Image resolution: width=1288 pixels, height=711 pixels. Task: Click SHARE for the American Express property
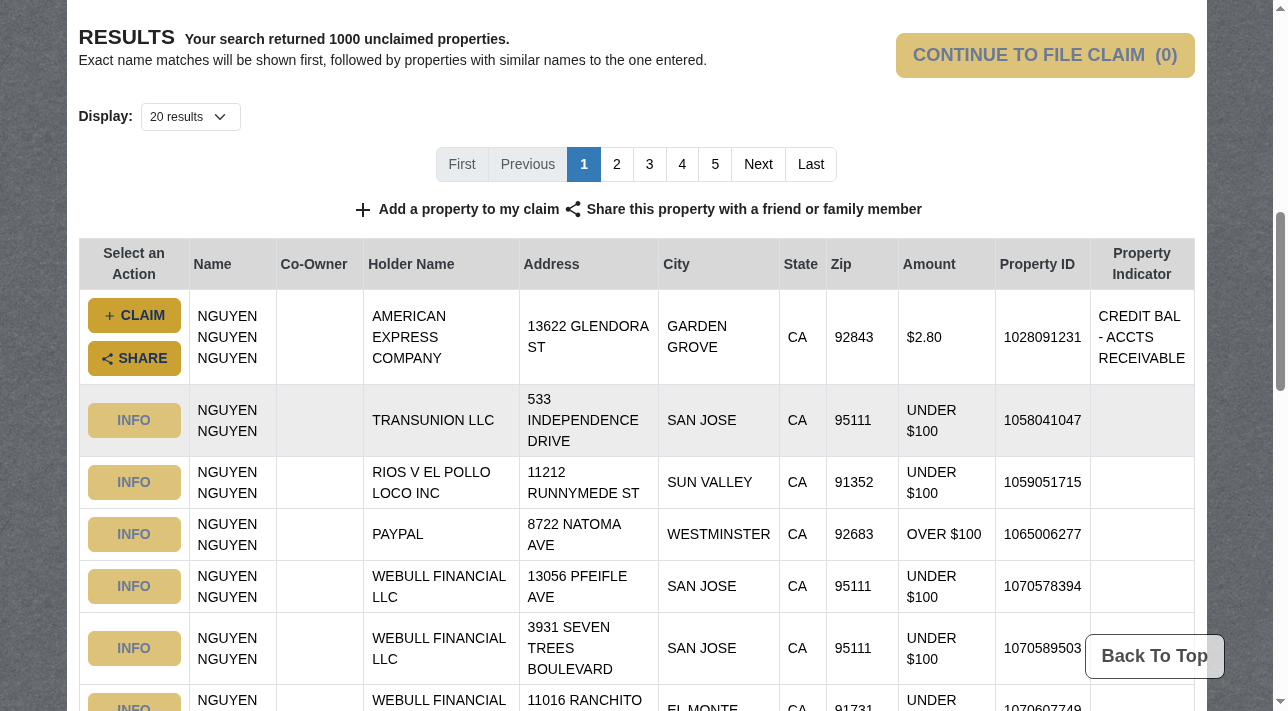point(134,358)
